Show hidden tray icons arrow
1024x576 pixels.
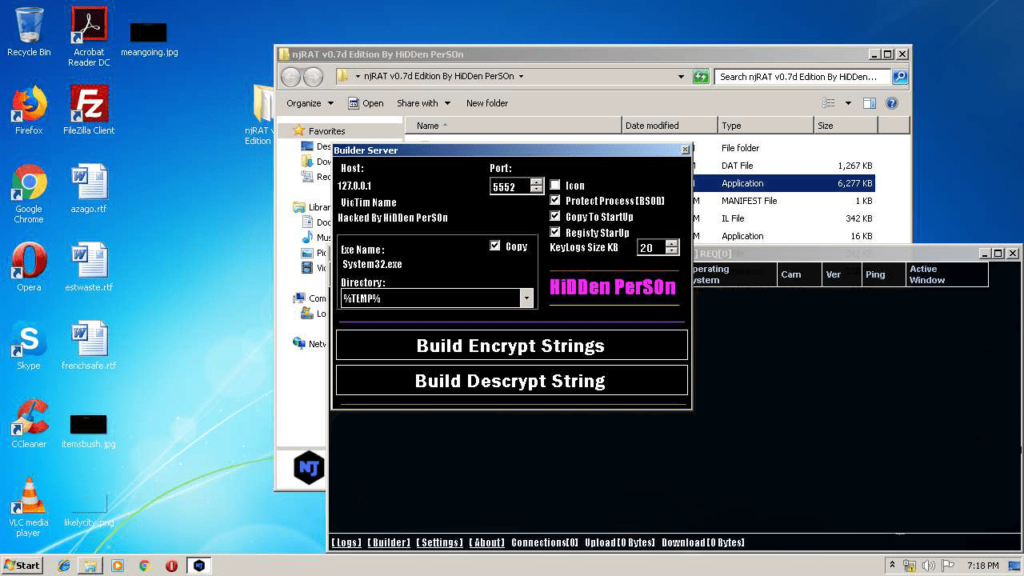pyautogui.click(x=892, y=565)
